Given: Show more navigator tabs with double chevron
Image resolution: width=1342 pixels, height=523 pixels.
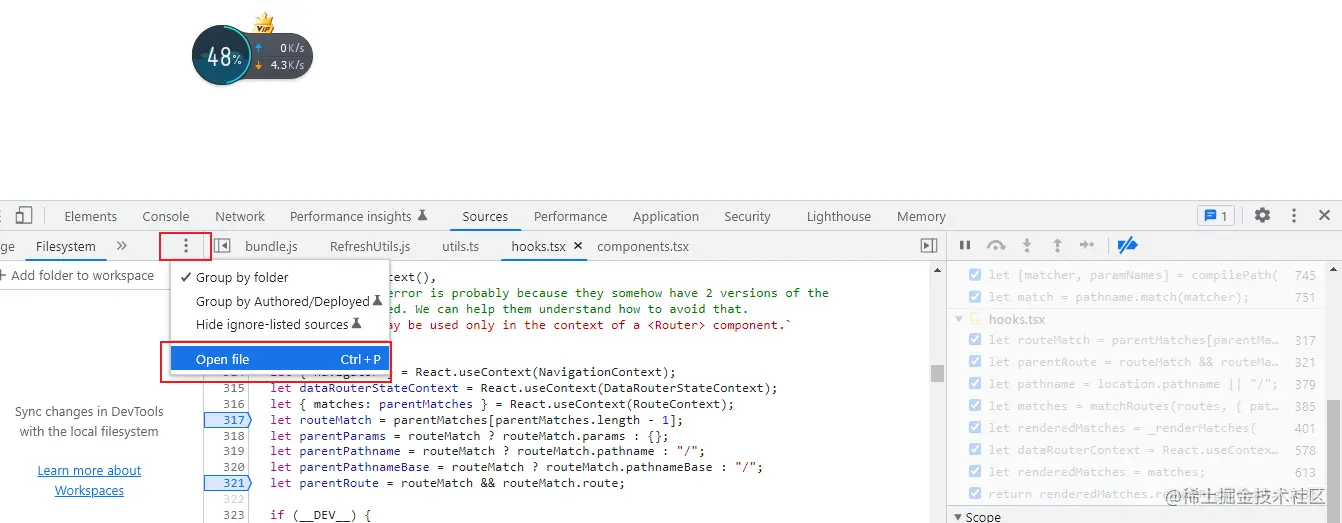Looking at the screenshot, I should click(x=122, y=246).
